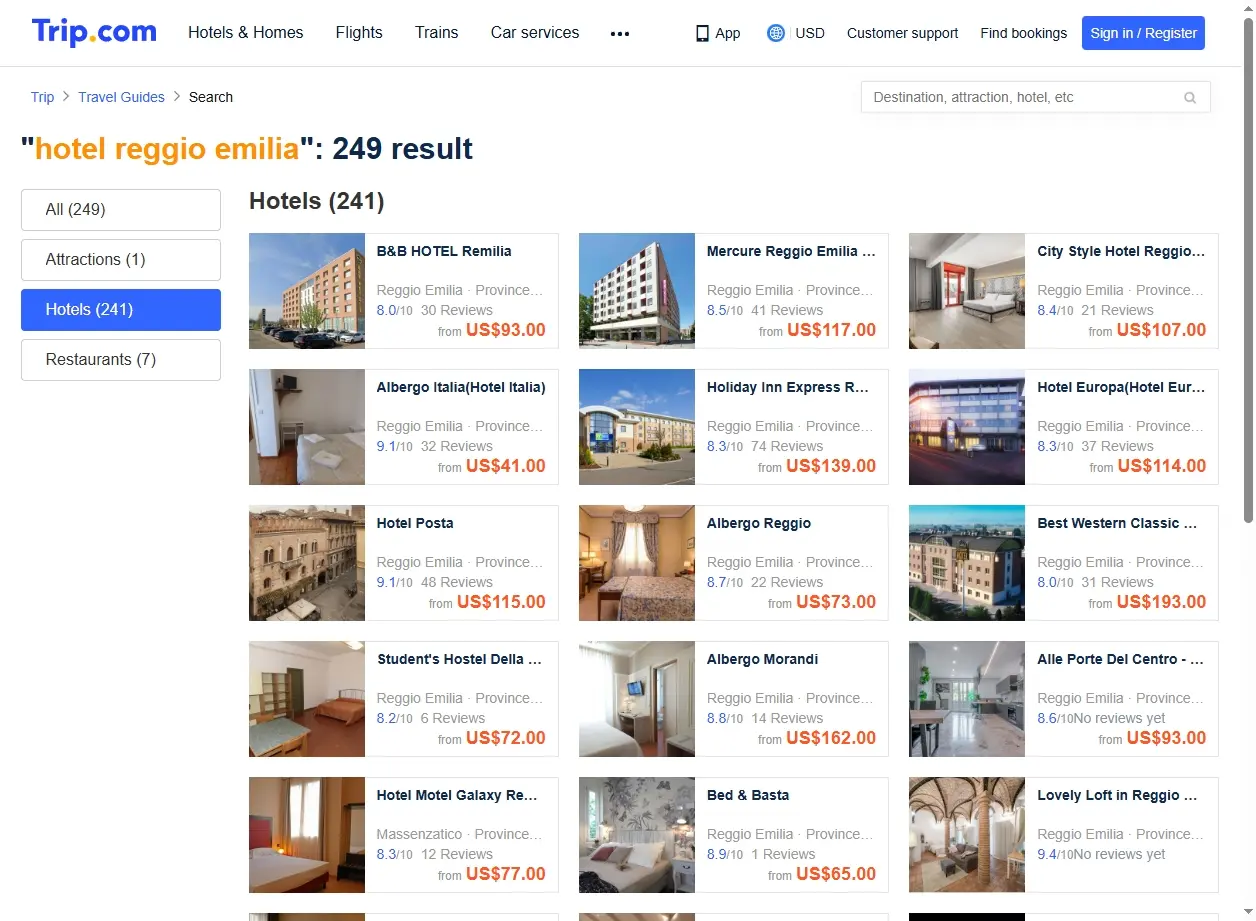Open Hotel Motel Galaxy photo
The image size is (1256, 921).
(307, 835)
